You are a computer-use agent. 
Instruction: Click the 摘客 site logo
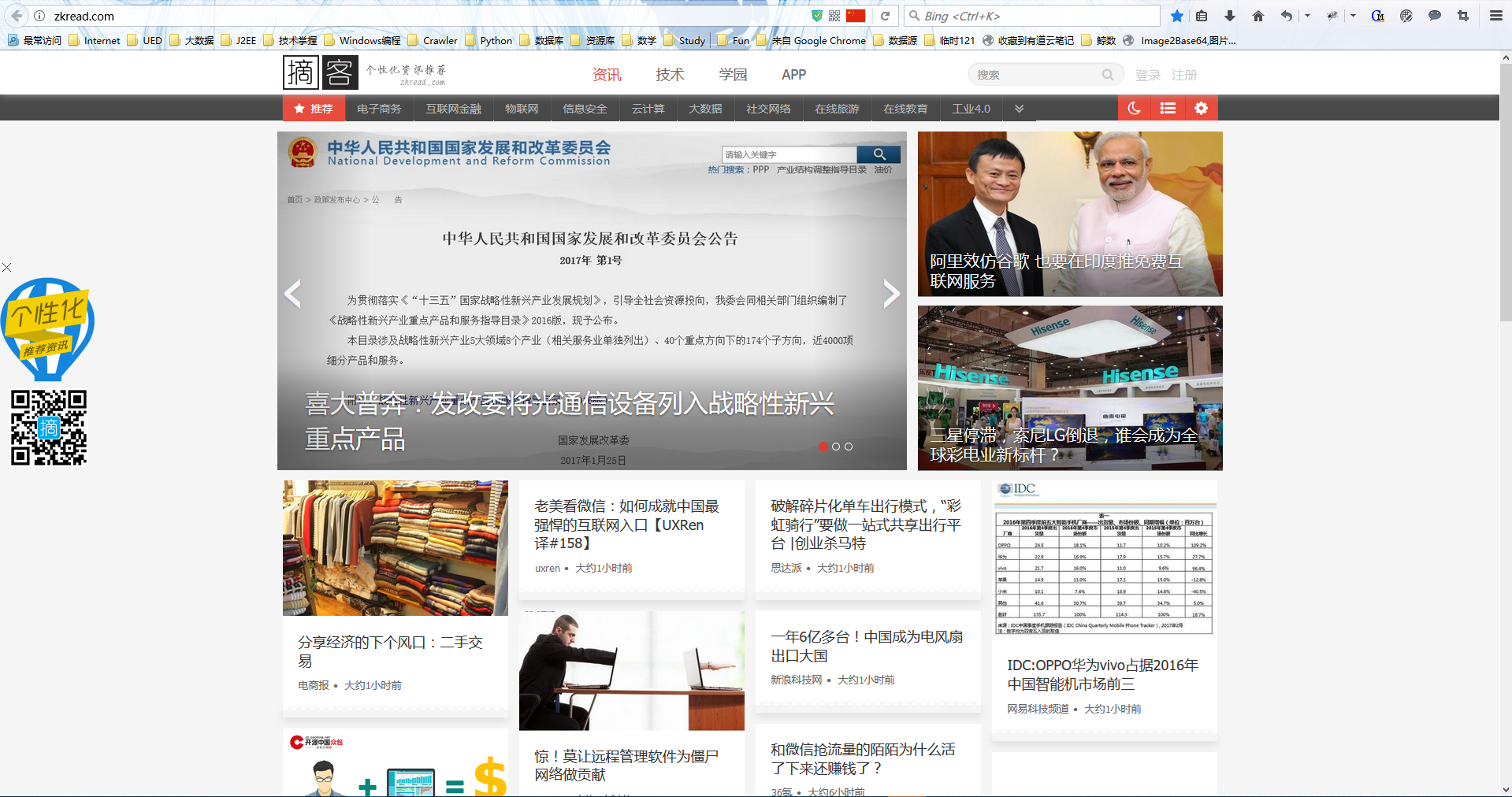(319, 72)
